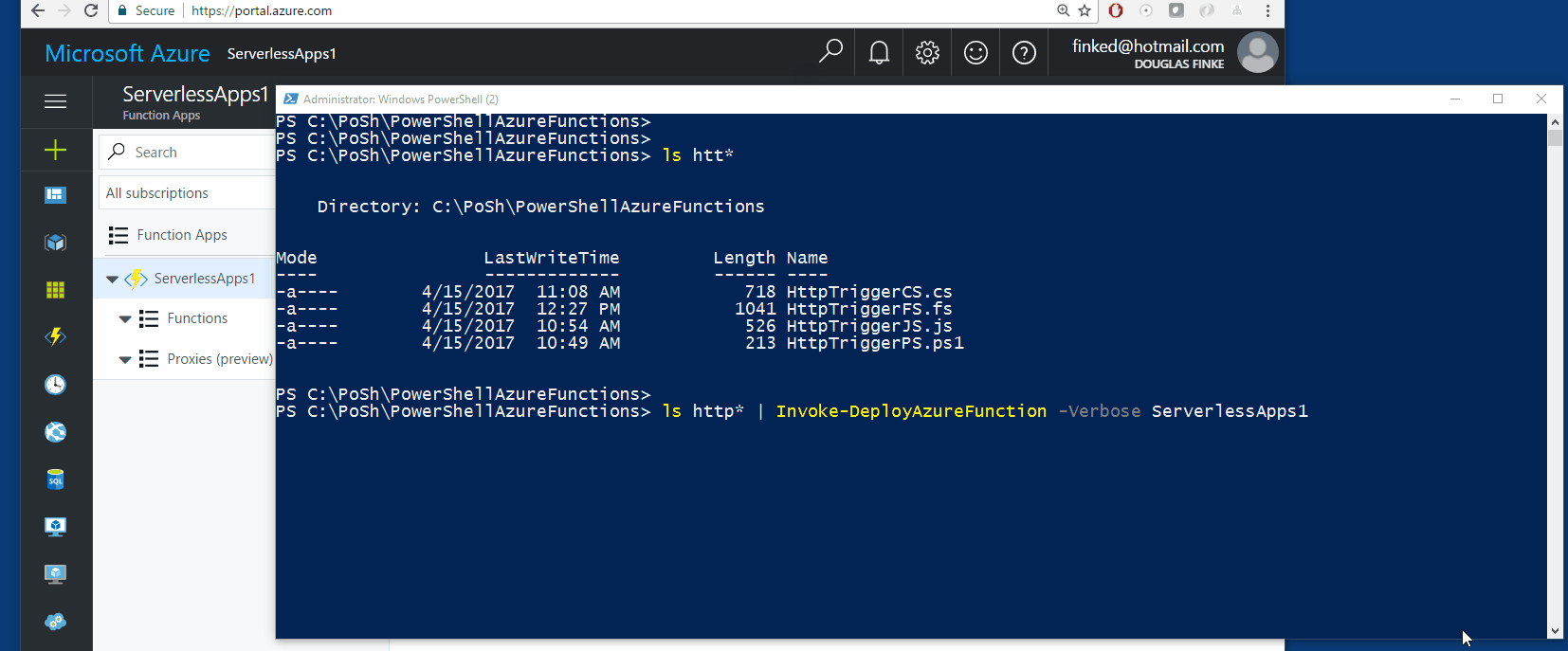Click the zoom magnifier in address bar

[1063, 10]
